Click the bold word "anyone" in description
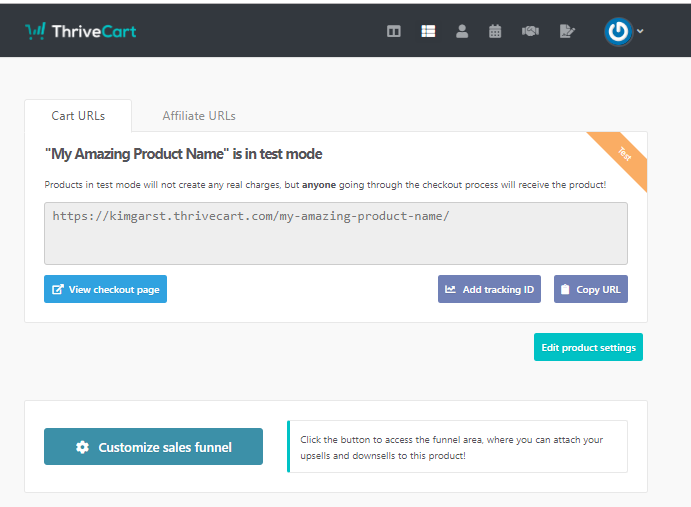 point(319,185)
